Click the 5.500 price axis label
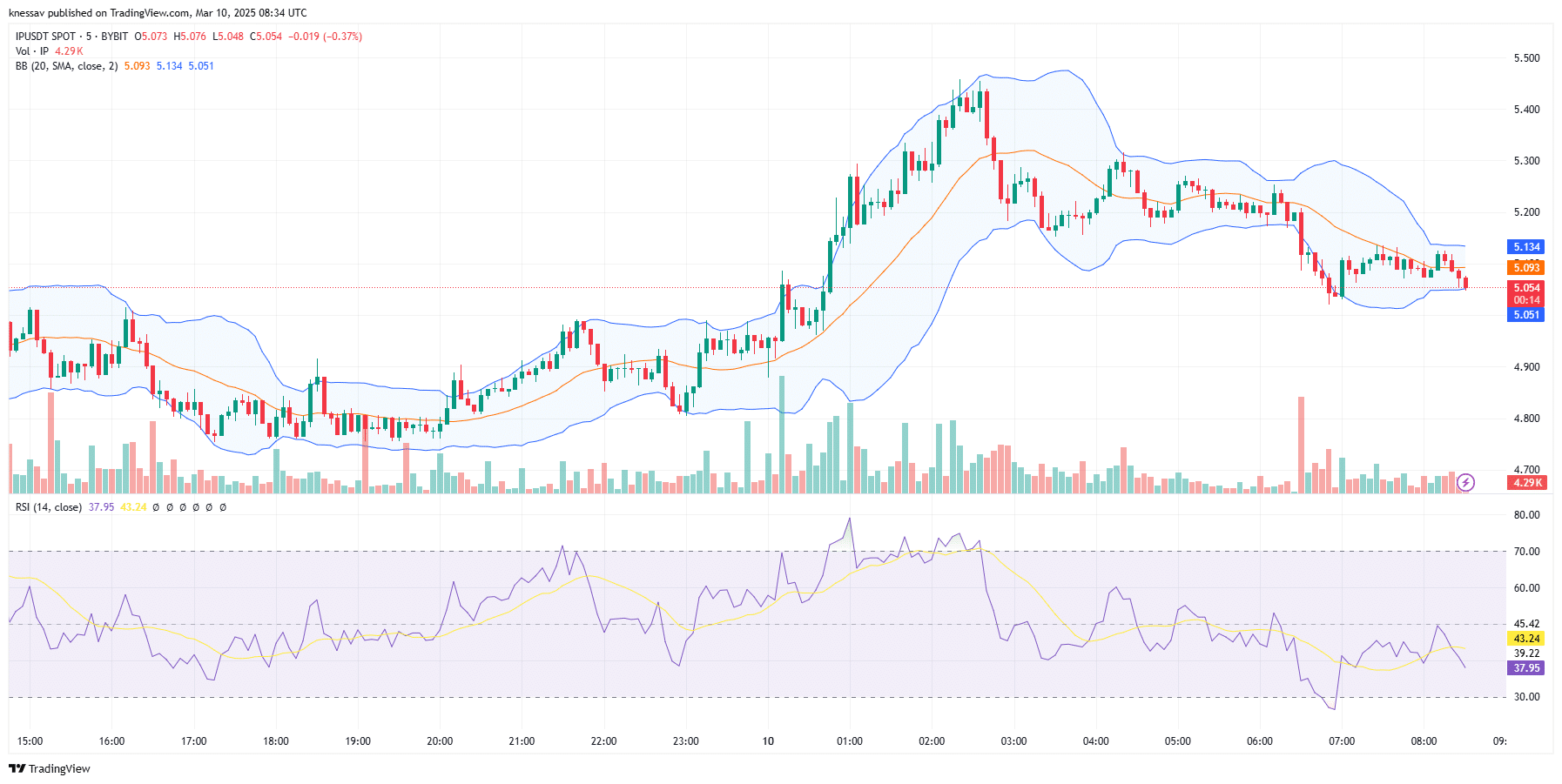 (1526, 58)
